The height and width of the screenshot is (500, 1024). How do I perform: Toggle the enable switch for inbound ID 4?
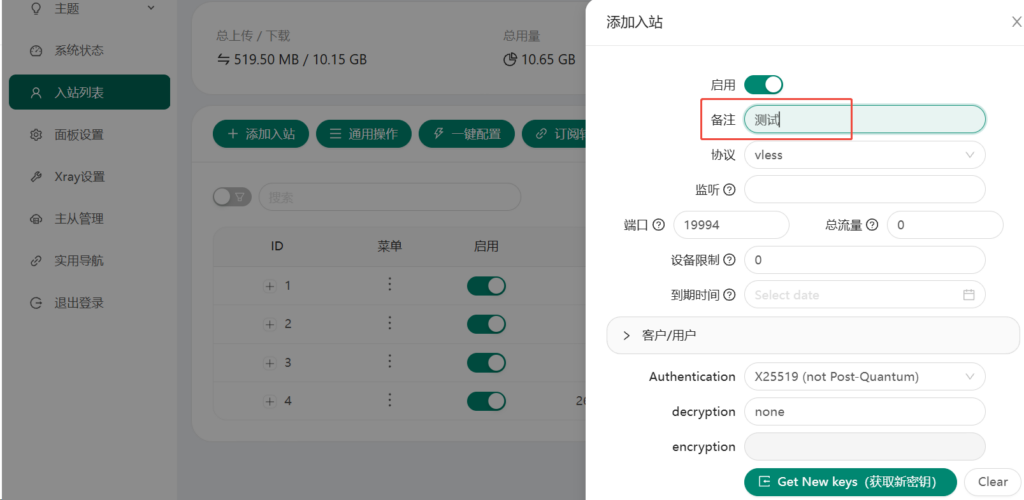(486, 401)
